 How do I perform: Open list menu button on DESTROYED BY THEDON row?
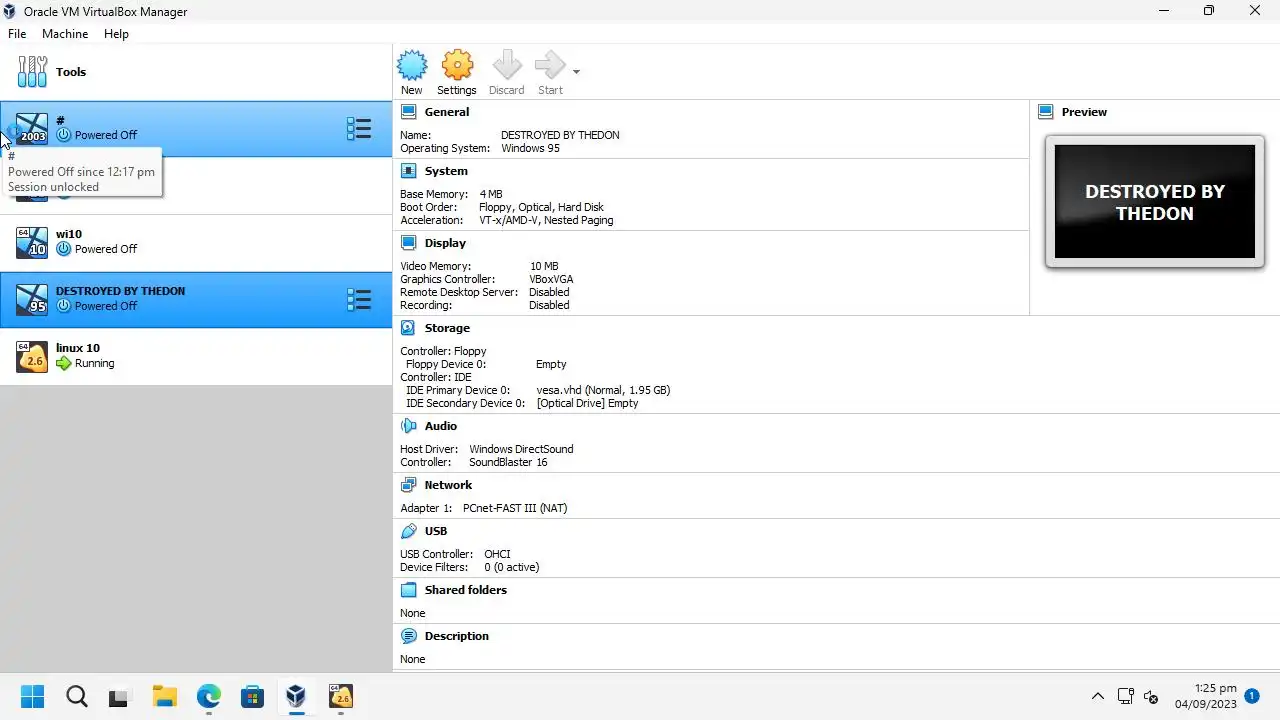358,299
